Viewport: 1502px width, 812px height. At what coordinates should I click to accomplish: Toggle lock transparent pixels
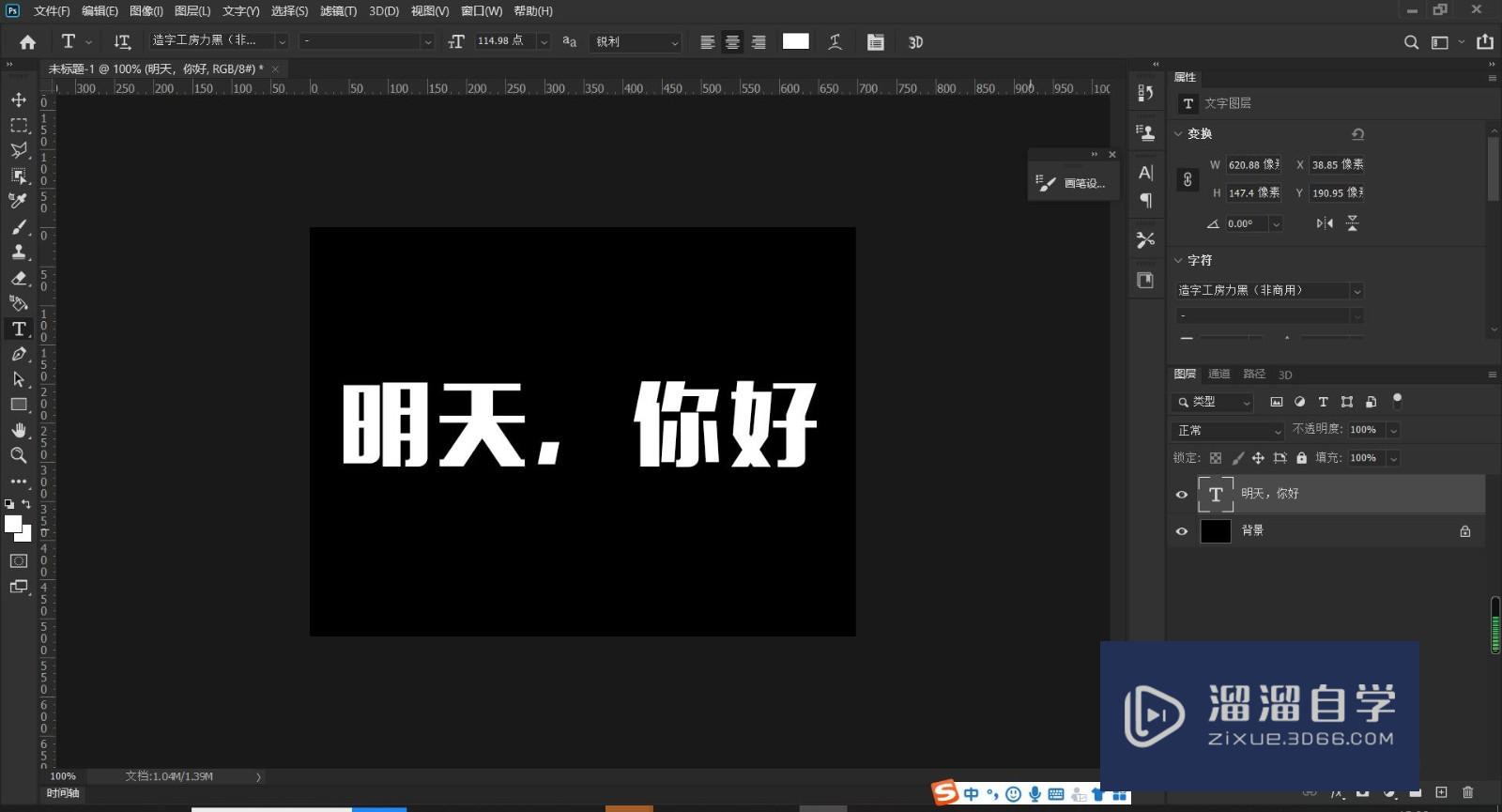[1216, 458]
